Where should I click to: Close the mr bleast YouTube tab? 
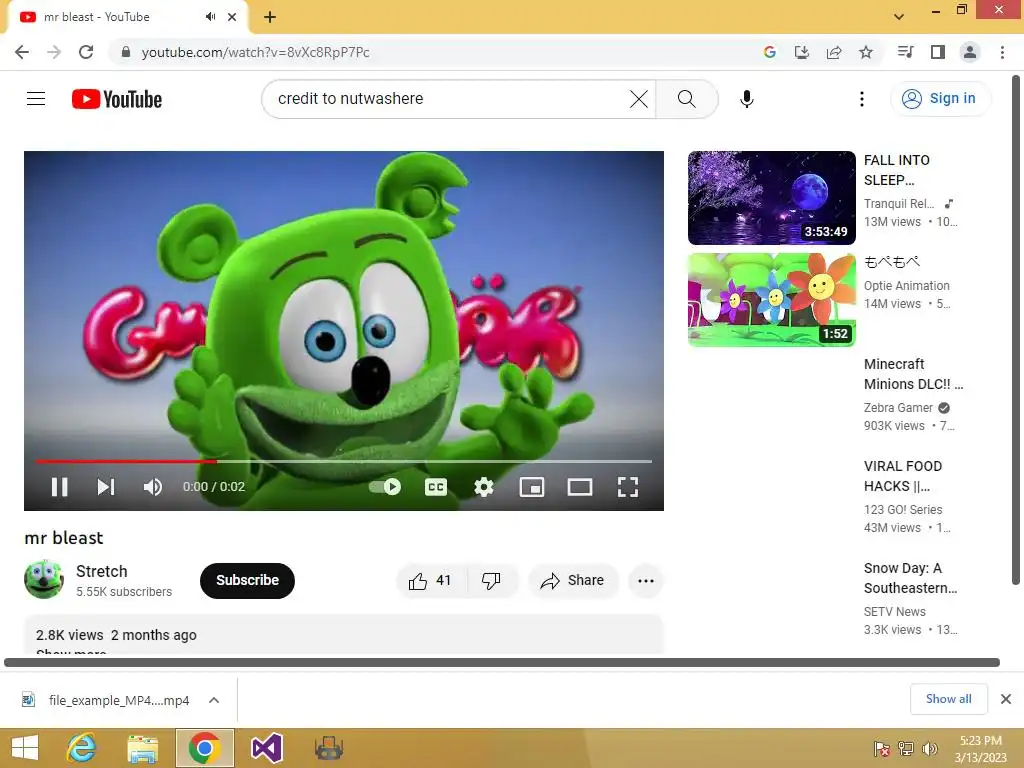click(x=232, y=17)
